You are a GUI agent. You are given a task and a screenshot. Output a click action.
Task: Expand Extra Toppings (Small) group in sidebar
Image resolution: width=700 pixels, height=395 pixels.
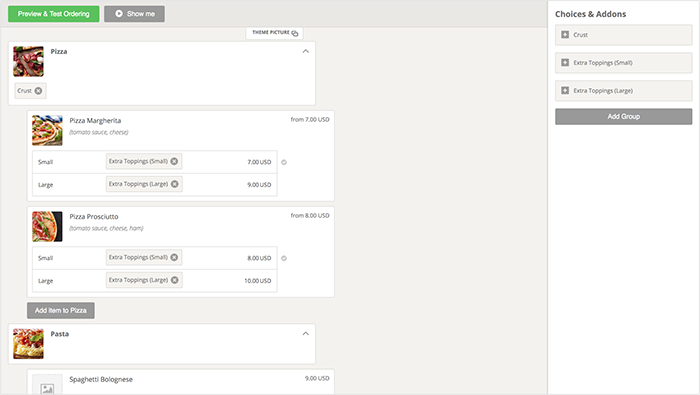pyautogui.click(x=565, y=62)
